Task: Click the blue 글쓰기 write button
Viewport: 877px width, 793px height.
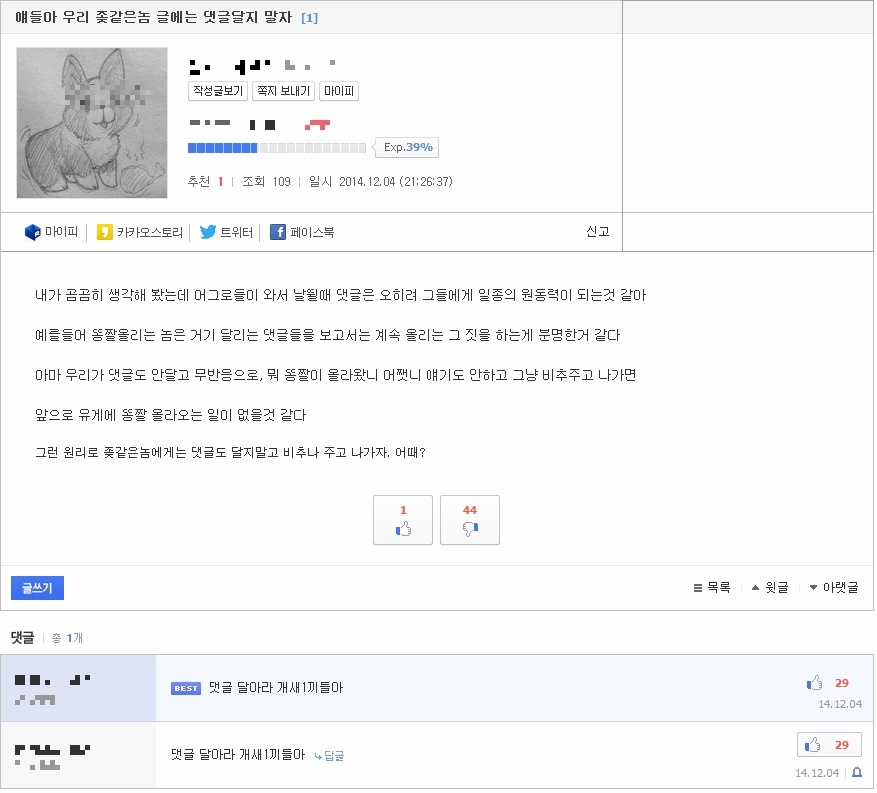Action: pyautogui.click(x=37, y=588)
